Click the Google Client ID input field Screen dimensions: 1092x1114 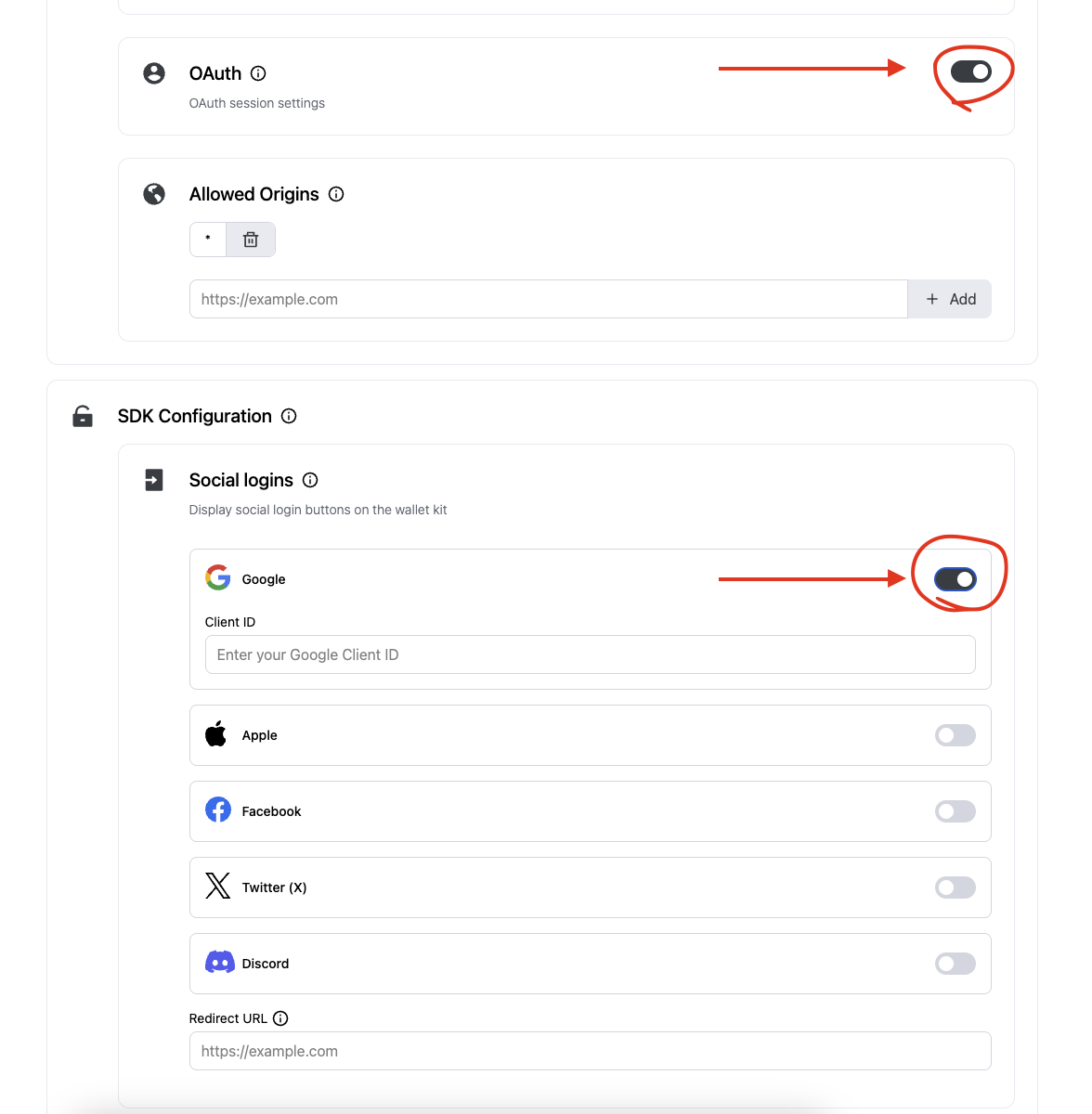[590, 654]
